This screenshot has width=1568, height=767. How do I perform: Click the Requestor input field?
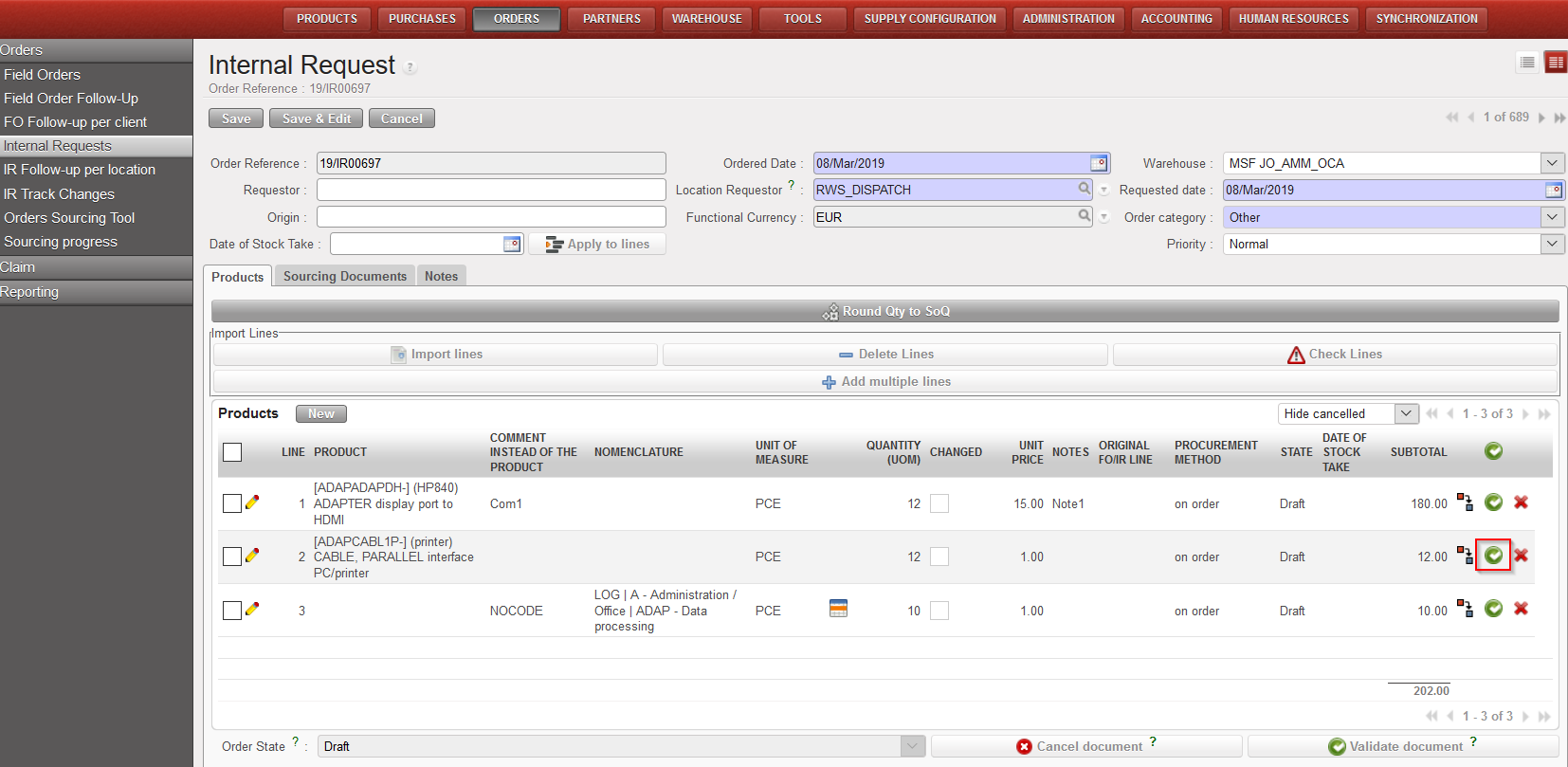coord(491,190)
